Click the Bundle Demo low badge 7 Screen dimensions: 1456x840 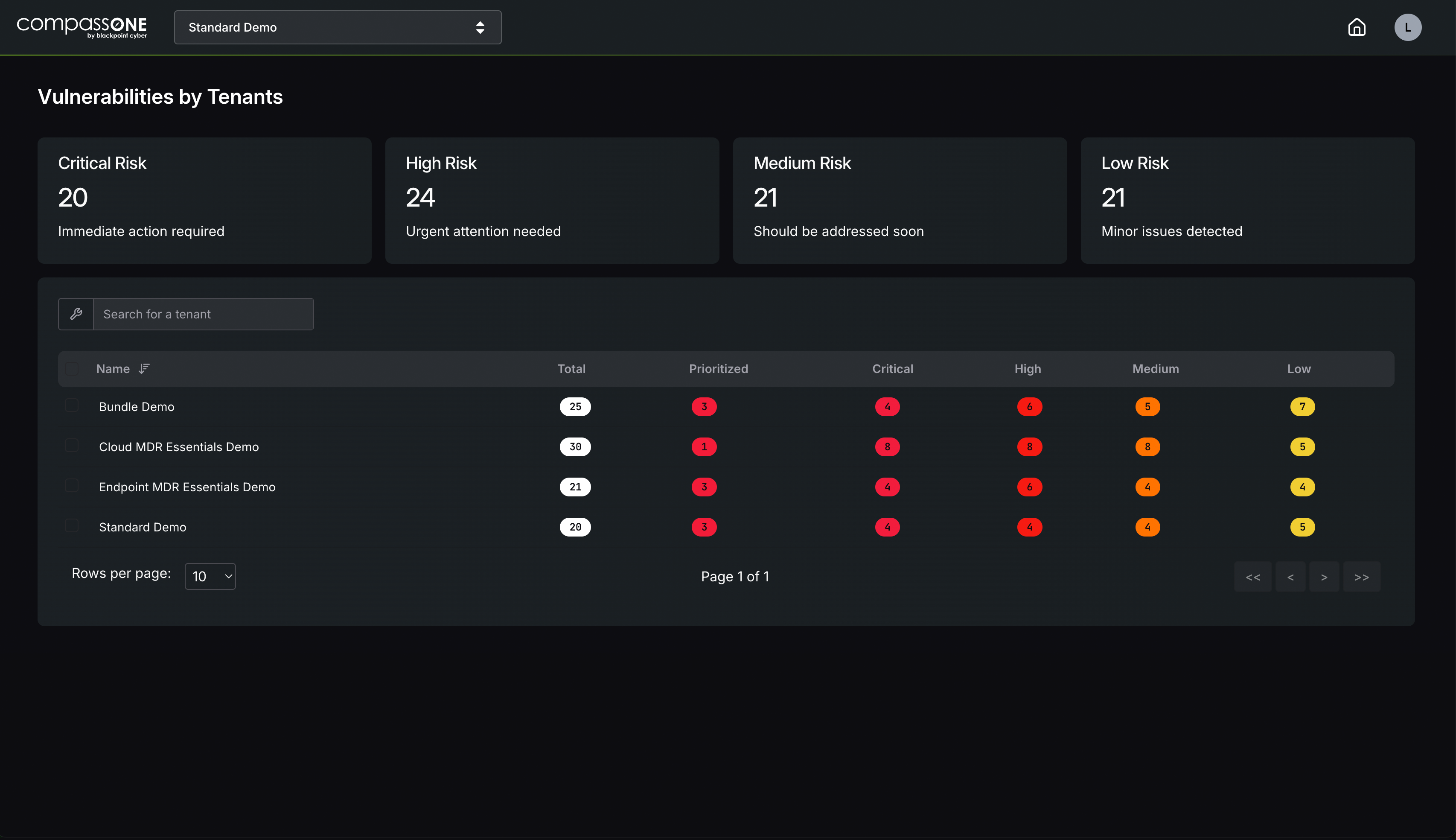point(1302,407)
